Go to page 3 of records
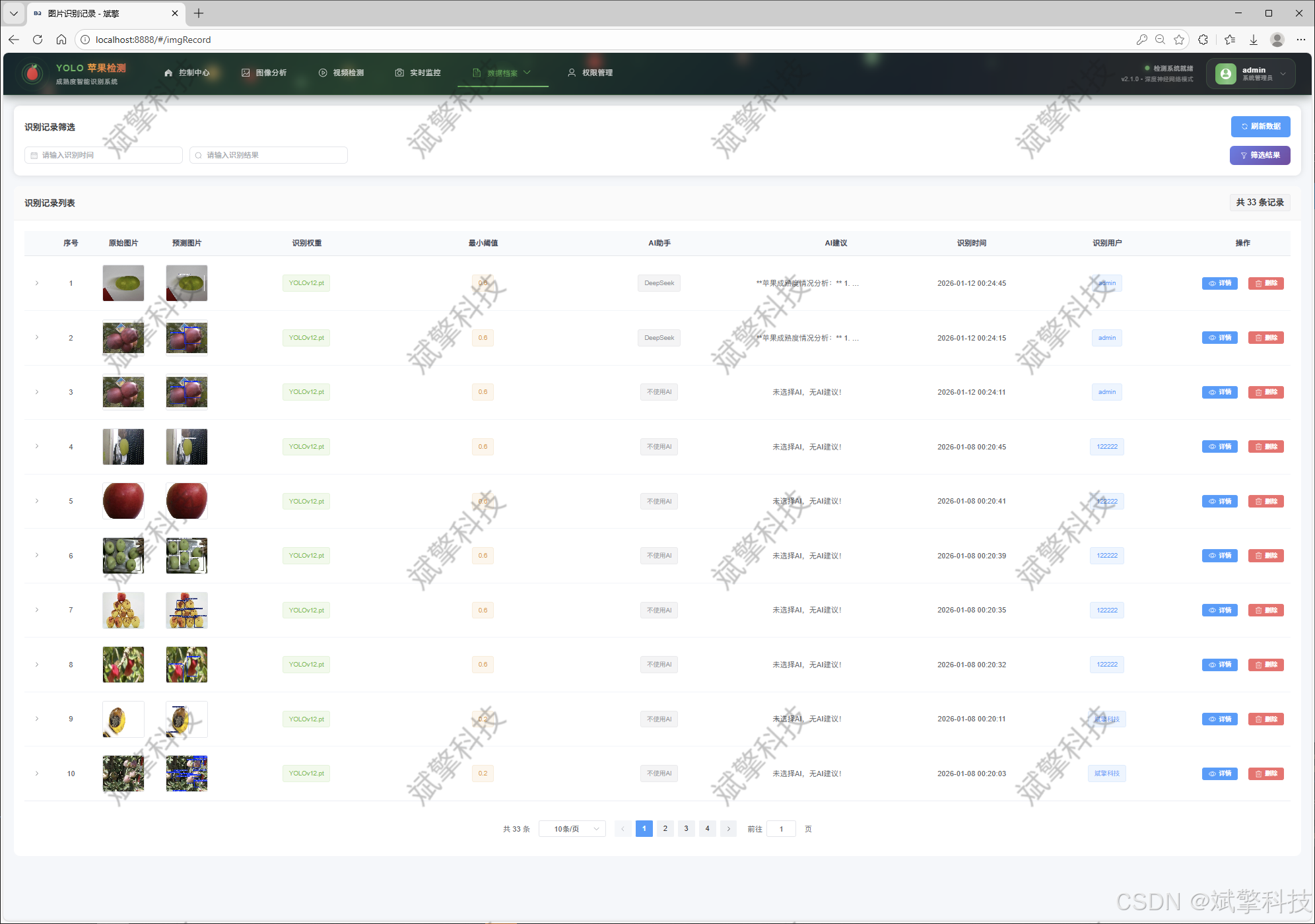1315x924 pixels. click(x=686, y=829)
